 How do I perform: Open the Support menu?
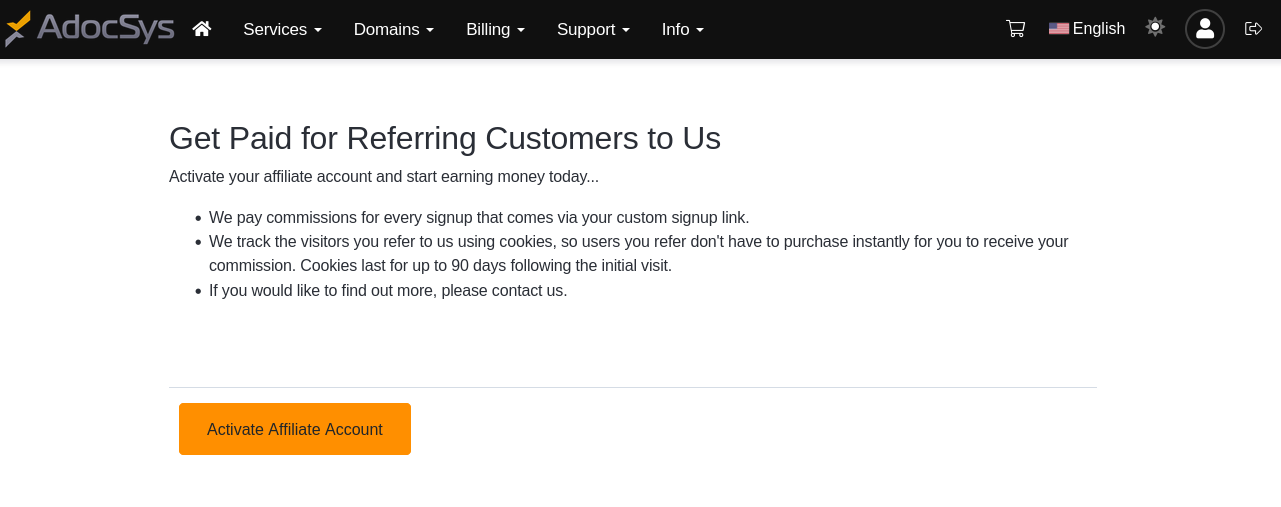click(593, 30)
